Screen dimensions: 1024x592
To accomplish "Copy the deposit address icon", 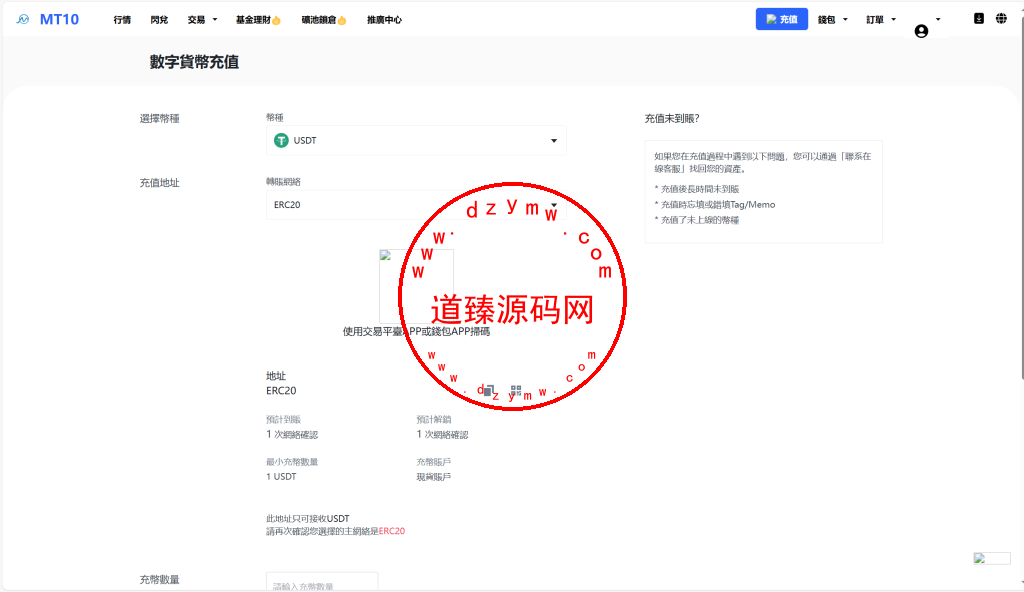I will click(488, 391).
